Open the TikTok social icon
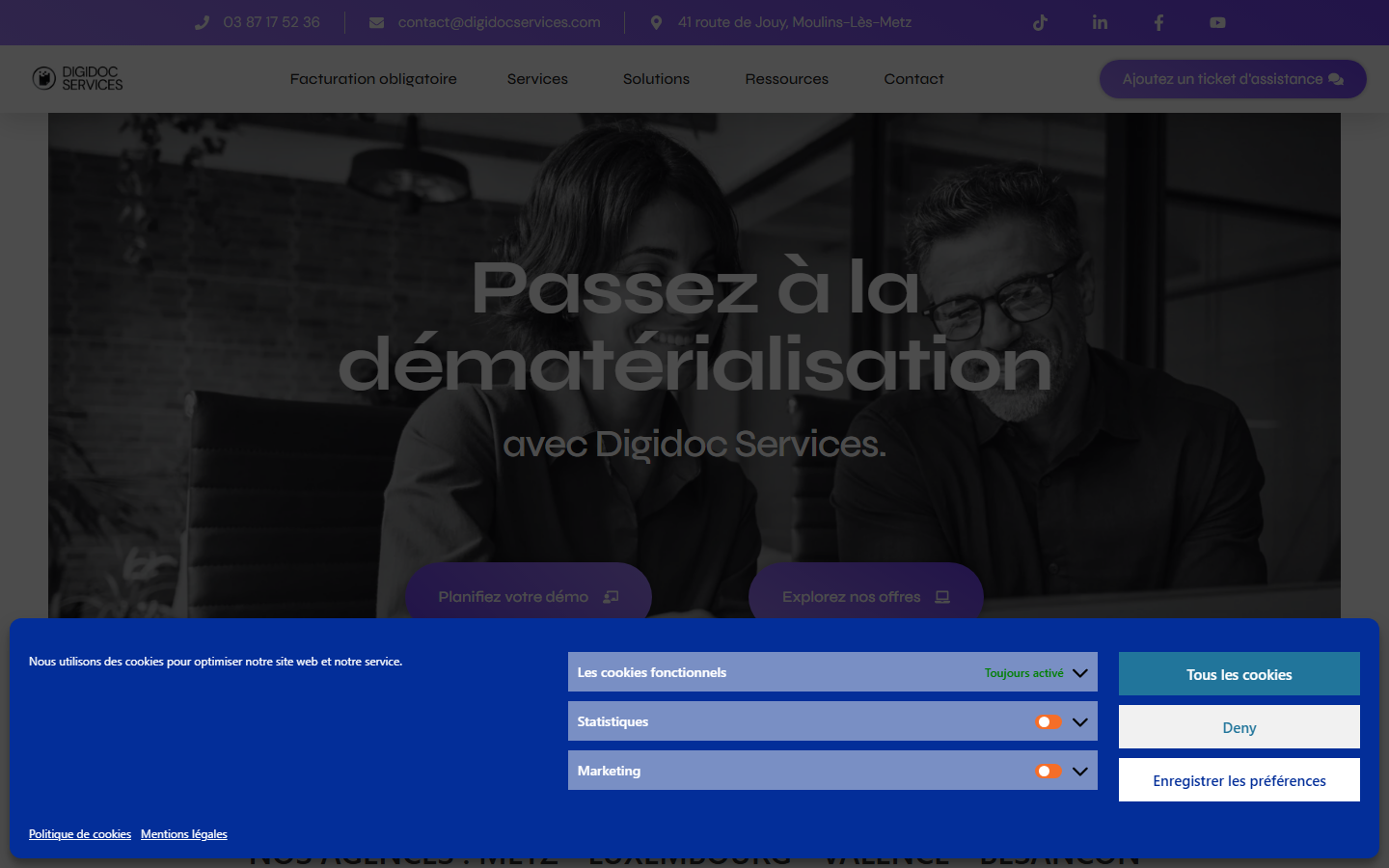The height and width of the screenshot is (868, 1389). pos(1040,22)
